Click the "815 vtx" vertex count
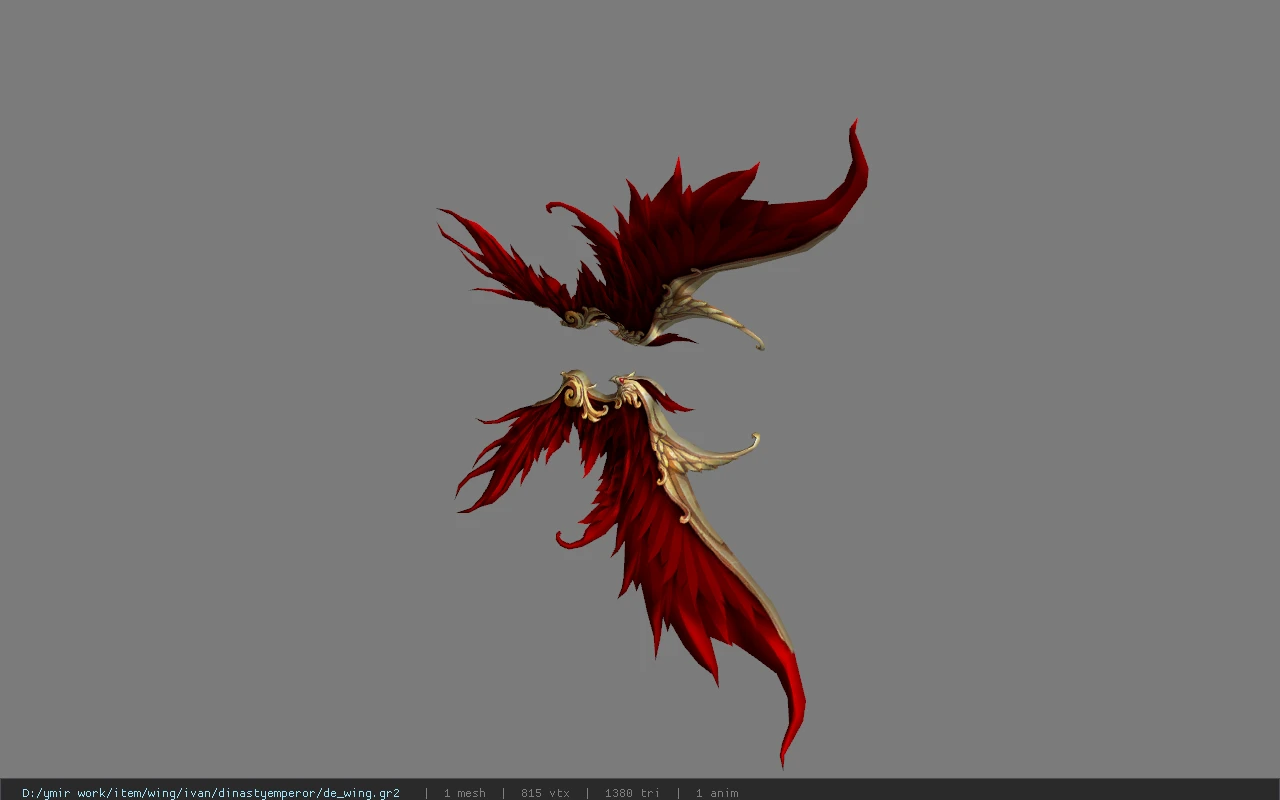 pos(545,793)
